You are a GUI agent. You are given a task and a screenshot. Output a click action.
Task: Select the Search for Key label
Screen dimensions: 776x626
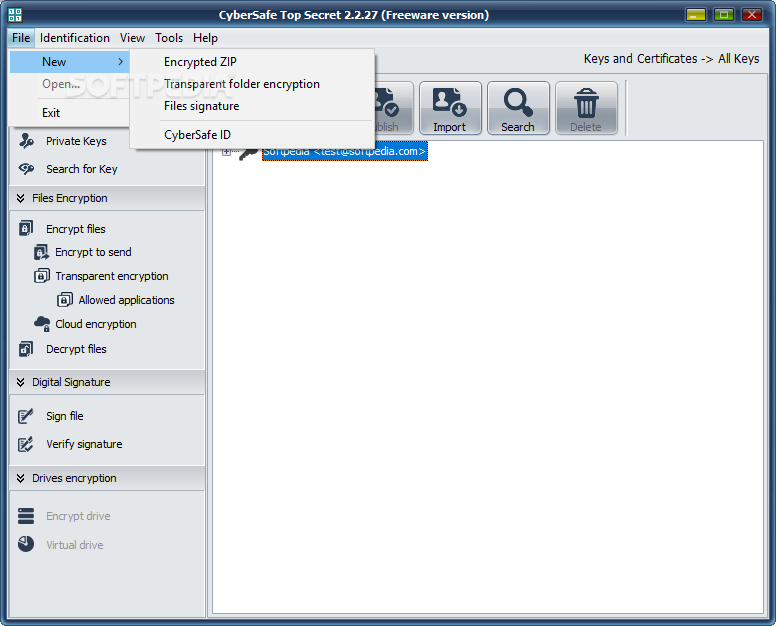pyautogui.click(x=82, y=169)
